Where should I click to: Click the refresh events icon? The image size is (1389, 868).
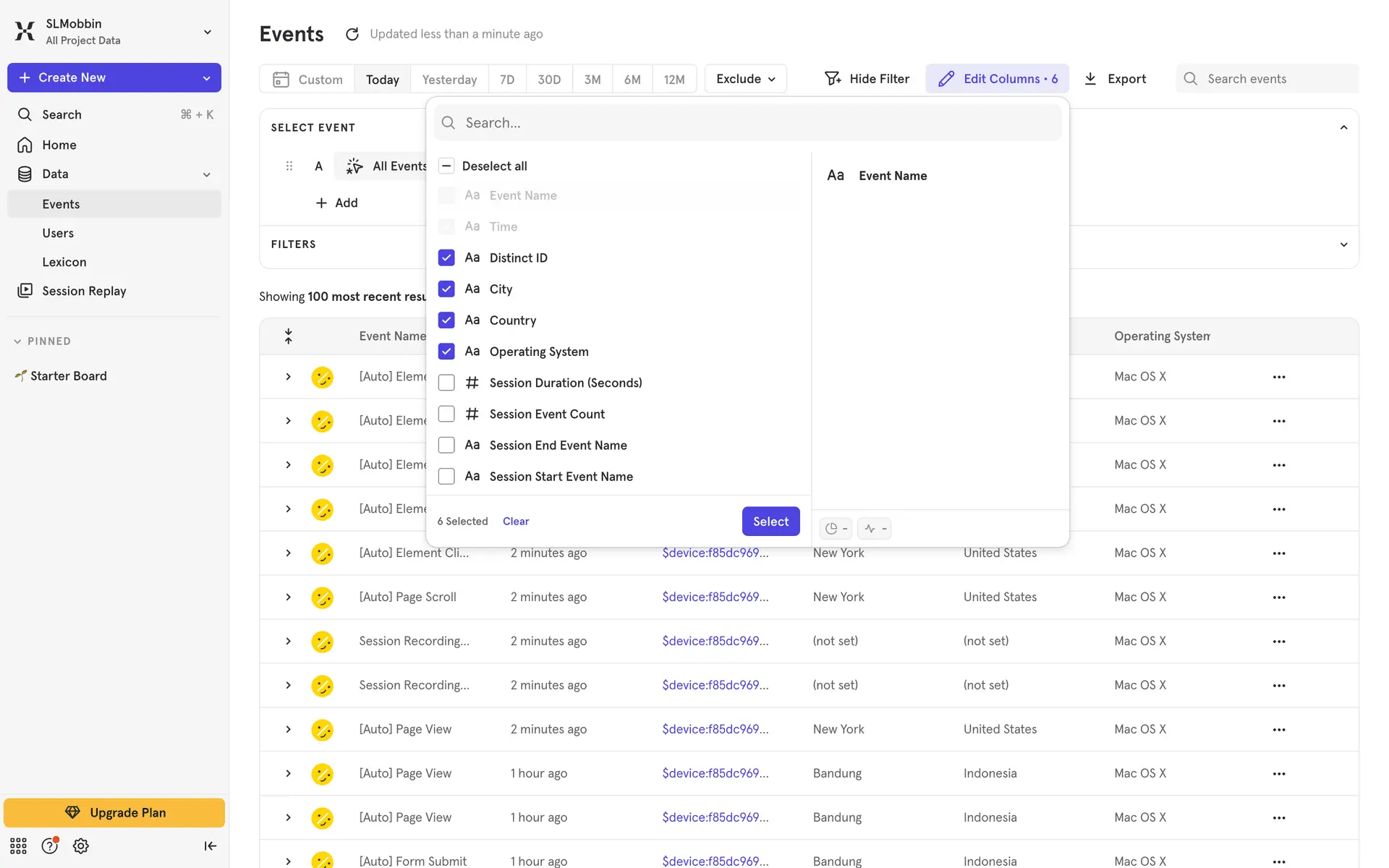[352, 34]
